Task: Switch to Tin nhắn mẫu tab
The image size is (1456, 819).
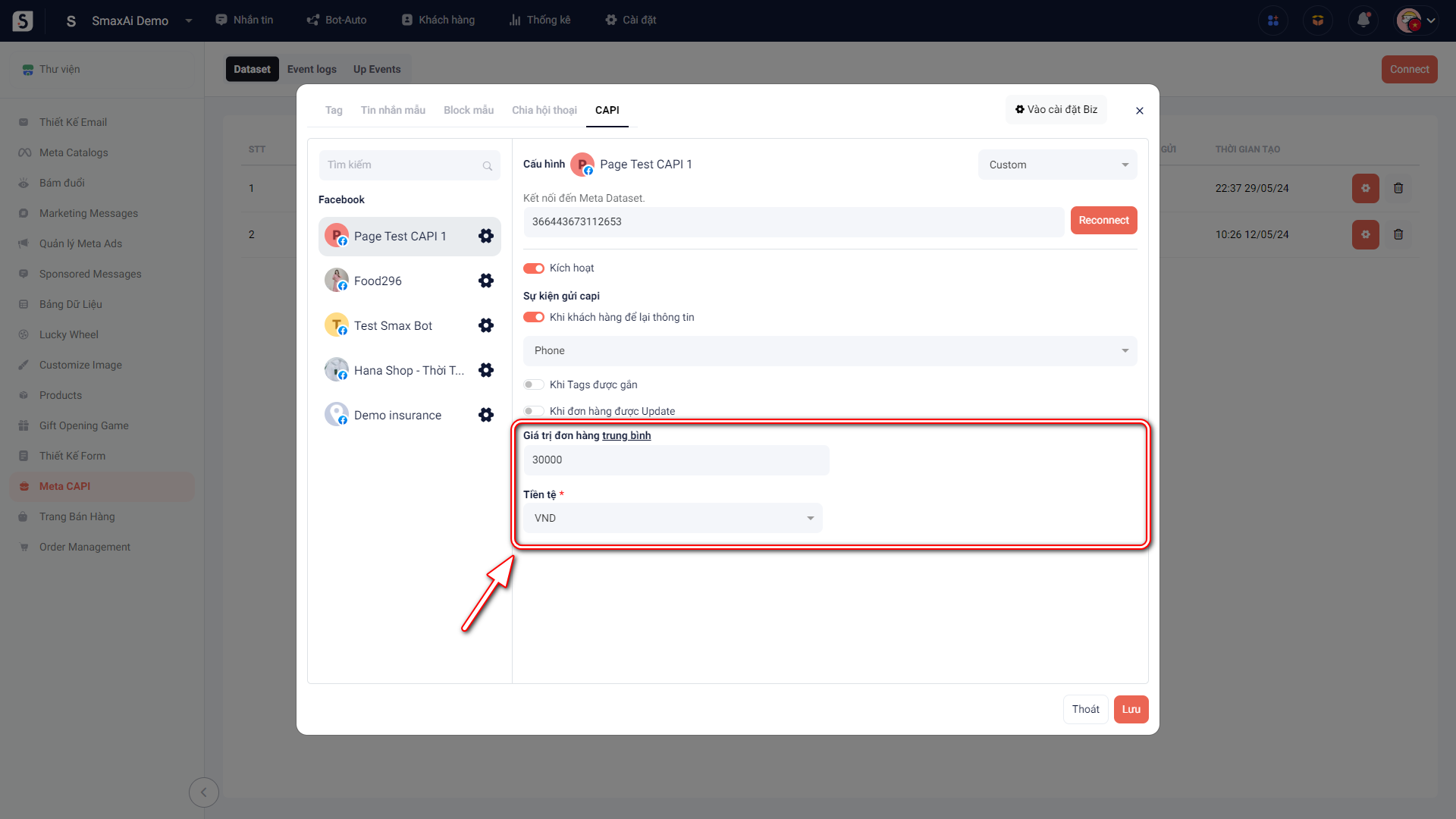Action: click(x=393, y=110)
